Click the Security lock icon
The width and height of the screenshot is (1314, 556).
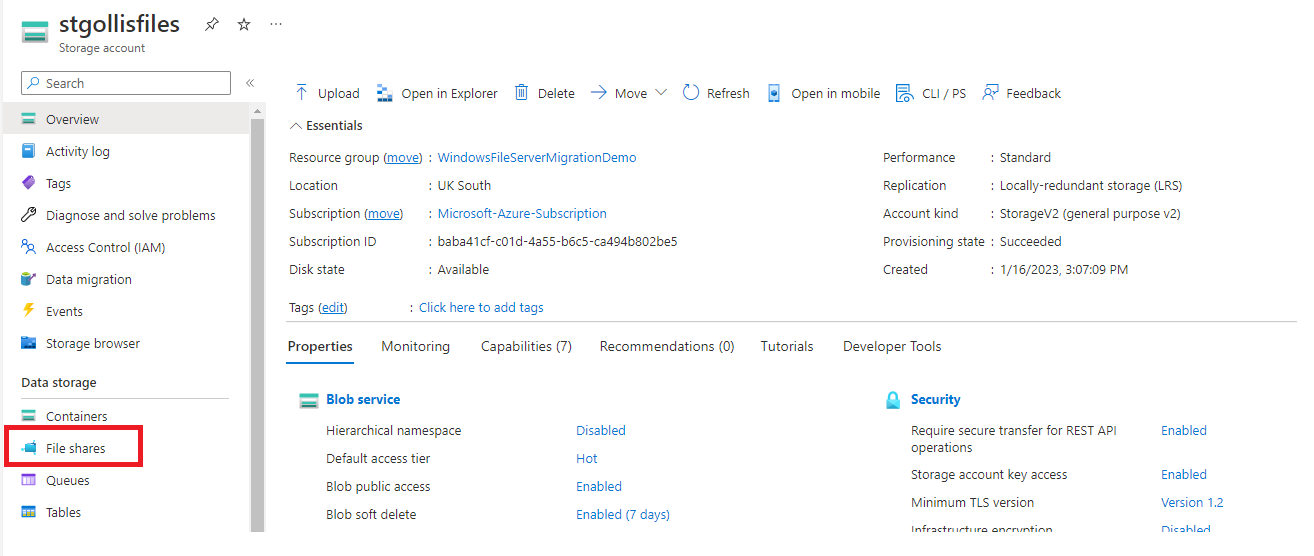pos(893,400)
